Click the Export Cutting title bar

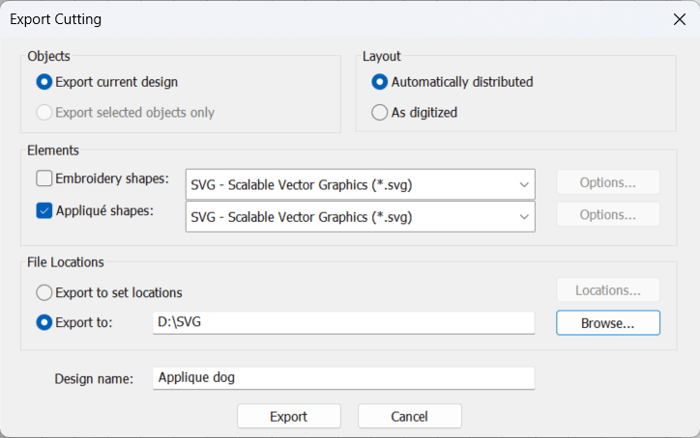tap(300, 19)
